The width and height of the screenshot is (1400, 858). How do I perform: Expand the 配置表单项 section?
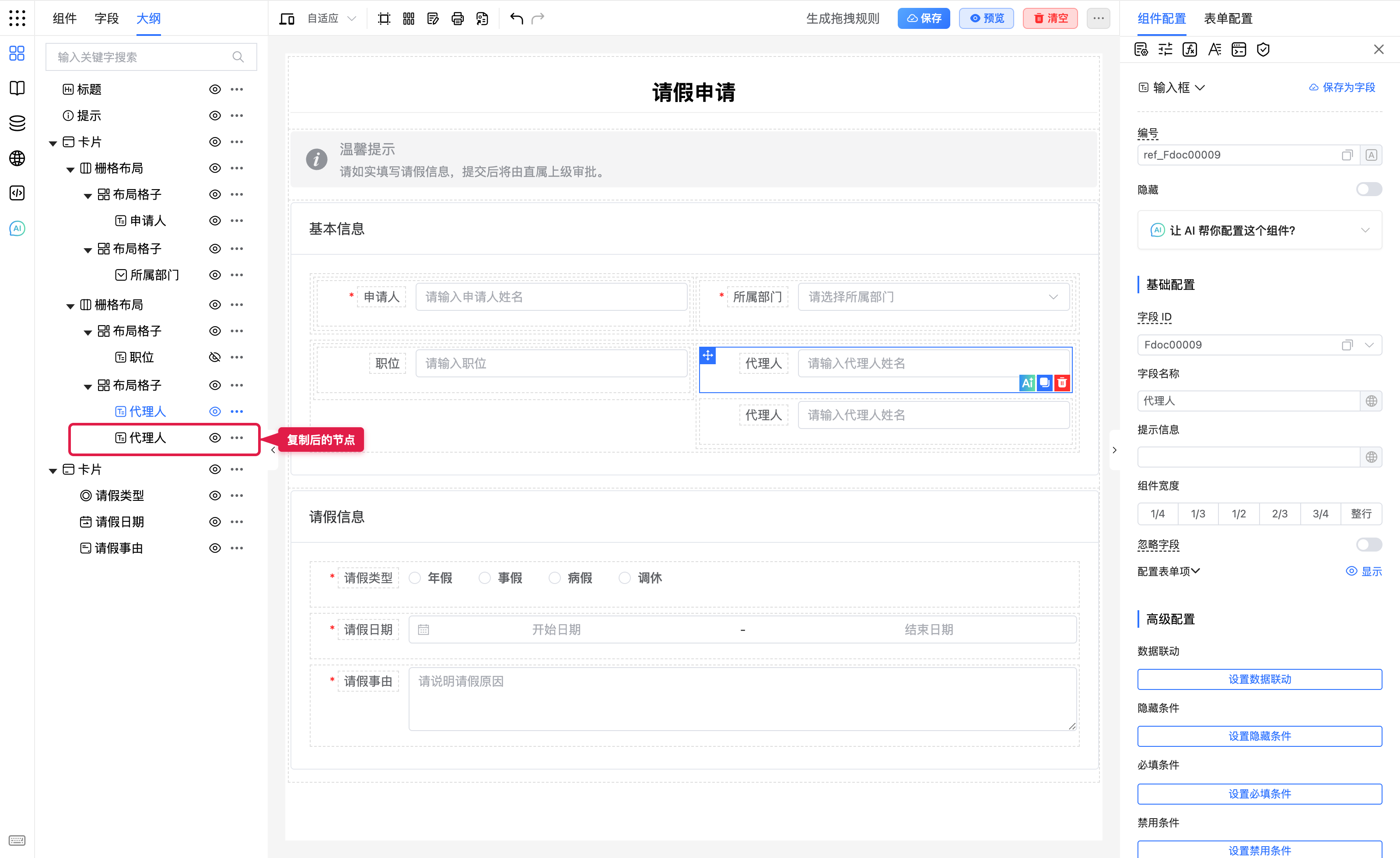(x=1168, y=571)
